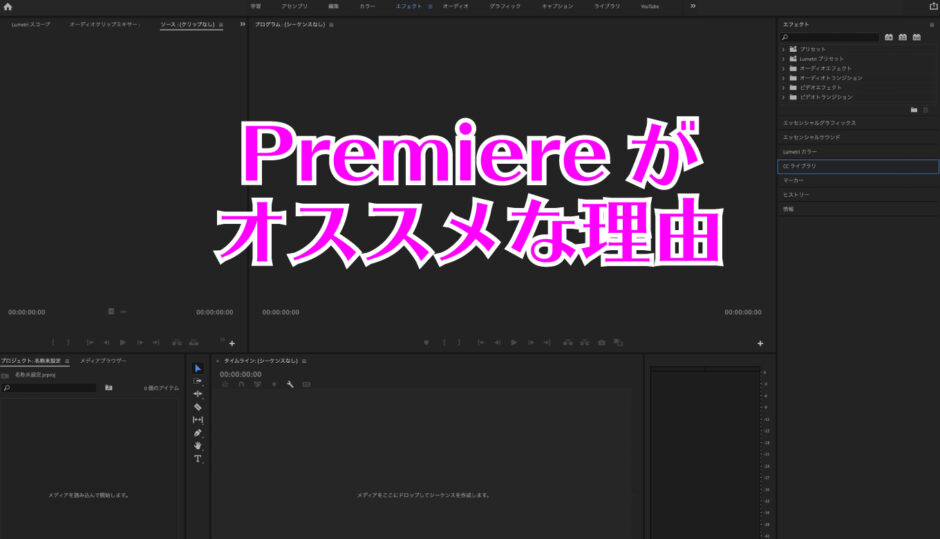Create new custom bin in Effects panel
The image size is (940, 539).
(x=914, y=110)
